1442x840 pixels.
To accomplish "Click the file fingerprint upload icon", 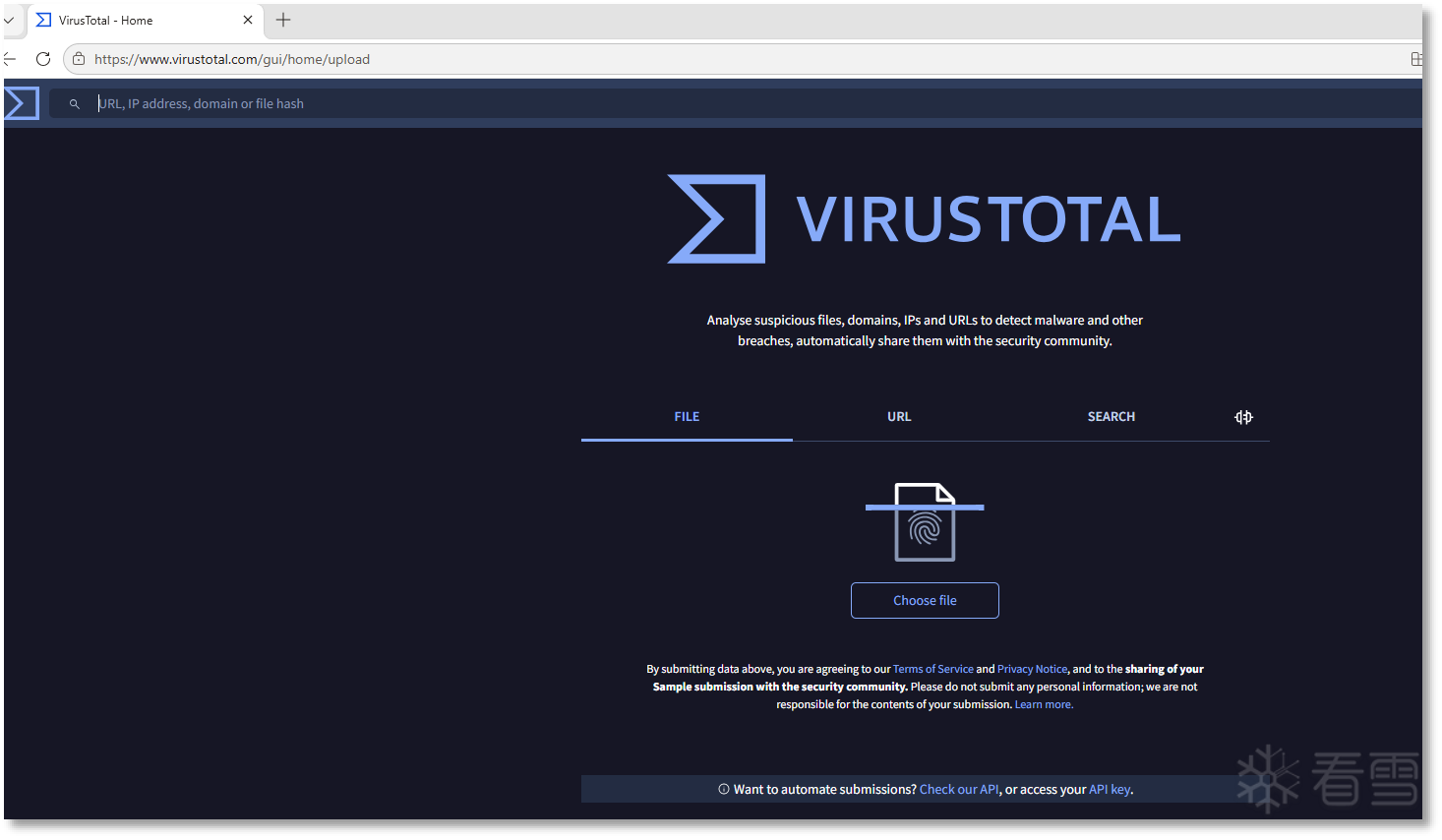I will [925, 522].
